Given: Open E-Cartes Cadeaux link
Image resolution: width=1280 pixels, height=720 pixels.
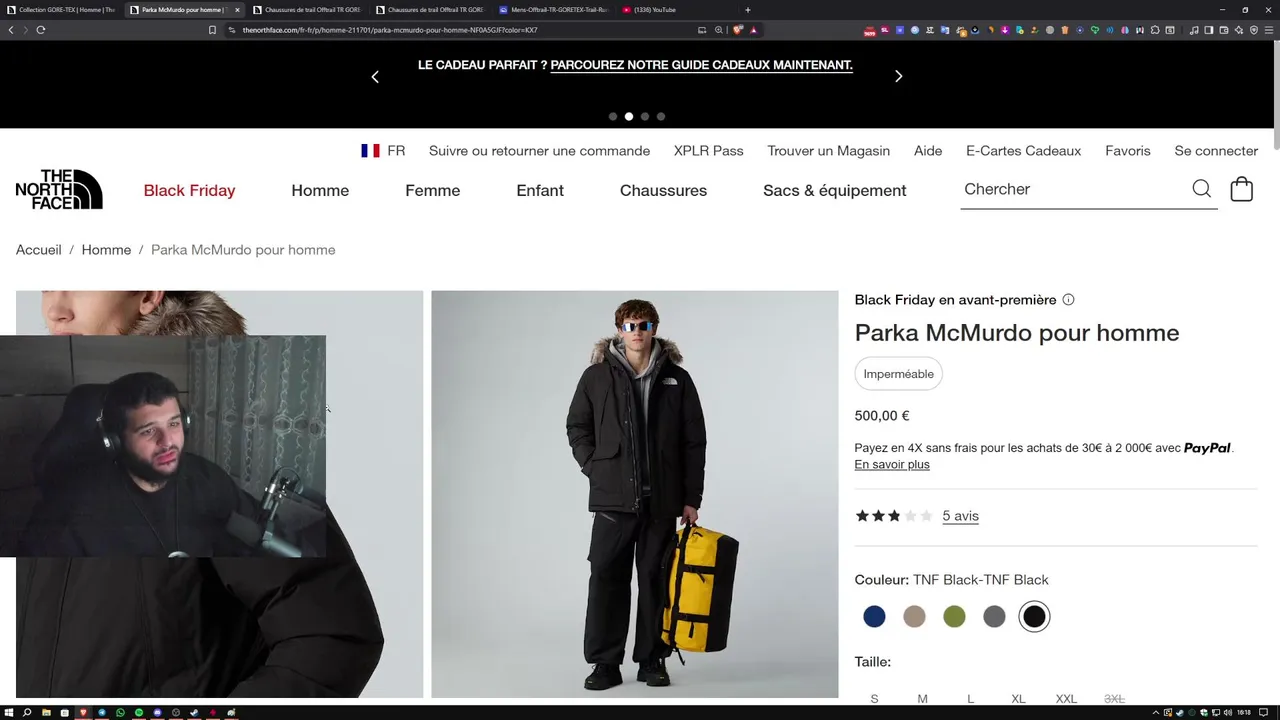Looking at the screenshot, I should coord(1023,151).
